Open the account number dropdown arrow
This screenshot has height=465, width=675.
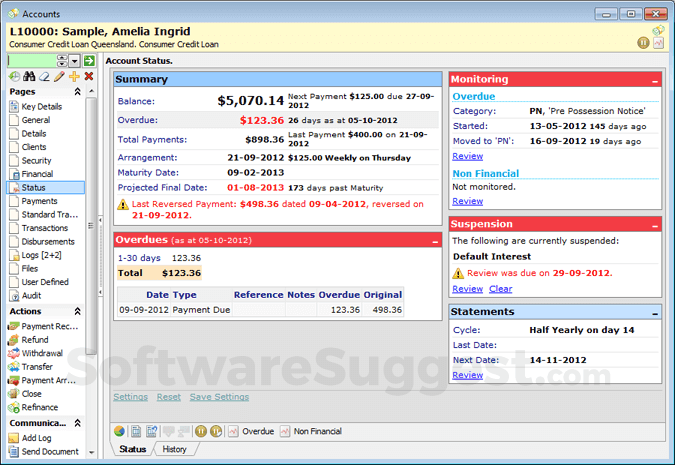coord(75,61)
